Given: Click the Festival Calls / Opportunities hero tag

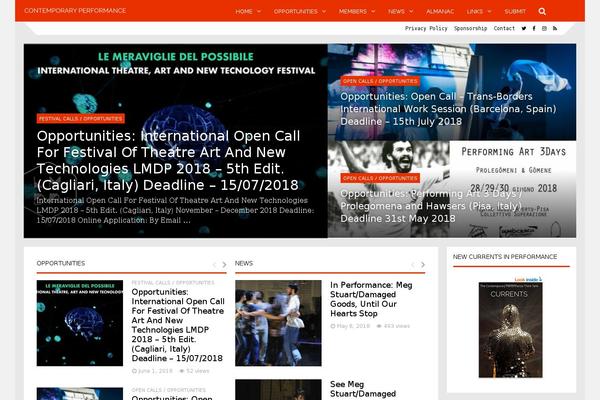Looking at the screenshot, I should pyautogui.click(x=80, y=119).
